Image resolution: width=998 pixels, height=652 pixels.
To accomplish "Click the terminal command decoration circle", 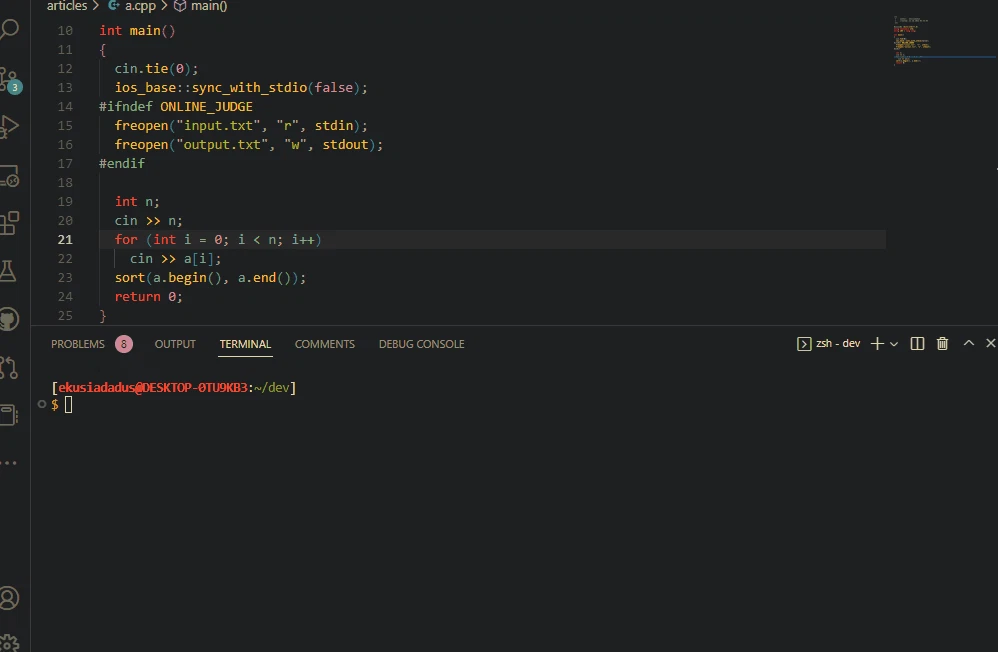I will coord(42,404).
